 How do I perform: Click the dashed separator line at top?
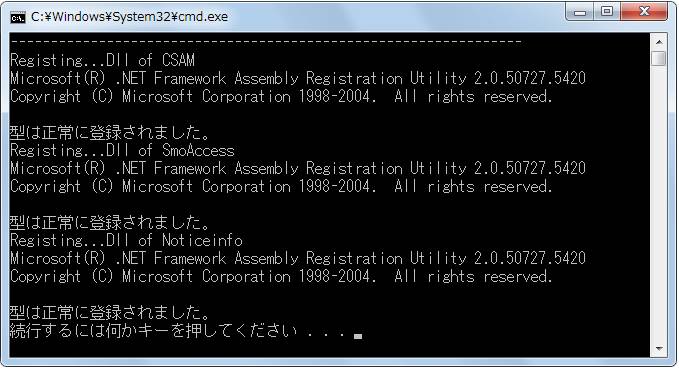coord(266,42)
